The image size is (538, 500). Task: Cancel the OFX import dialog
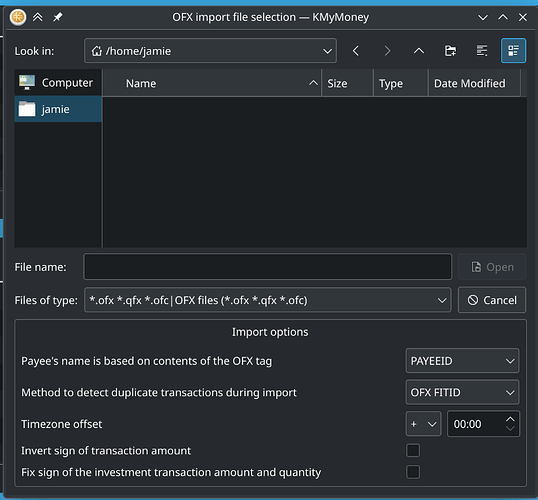coord(492,300)
